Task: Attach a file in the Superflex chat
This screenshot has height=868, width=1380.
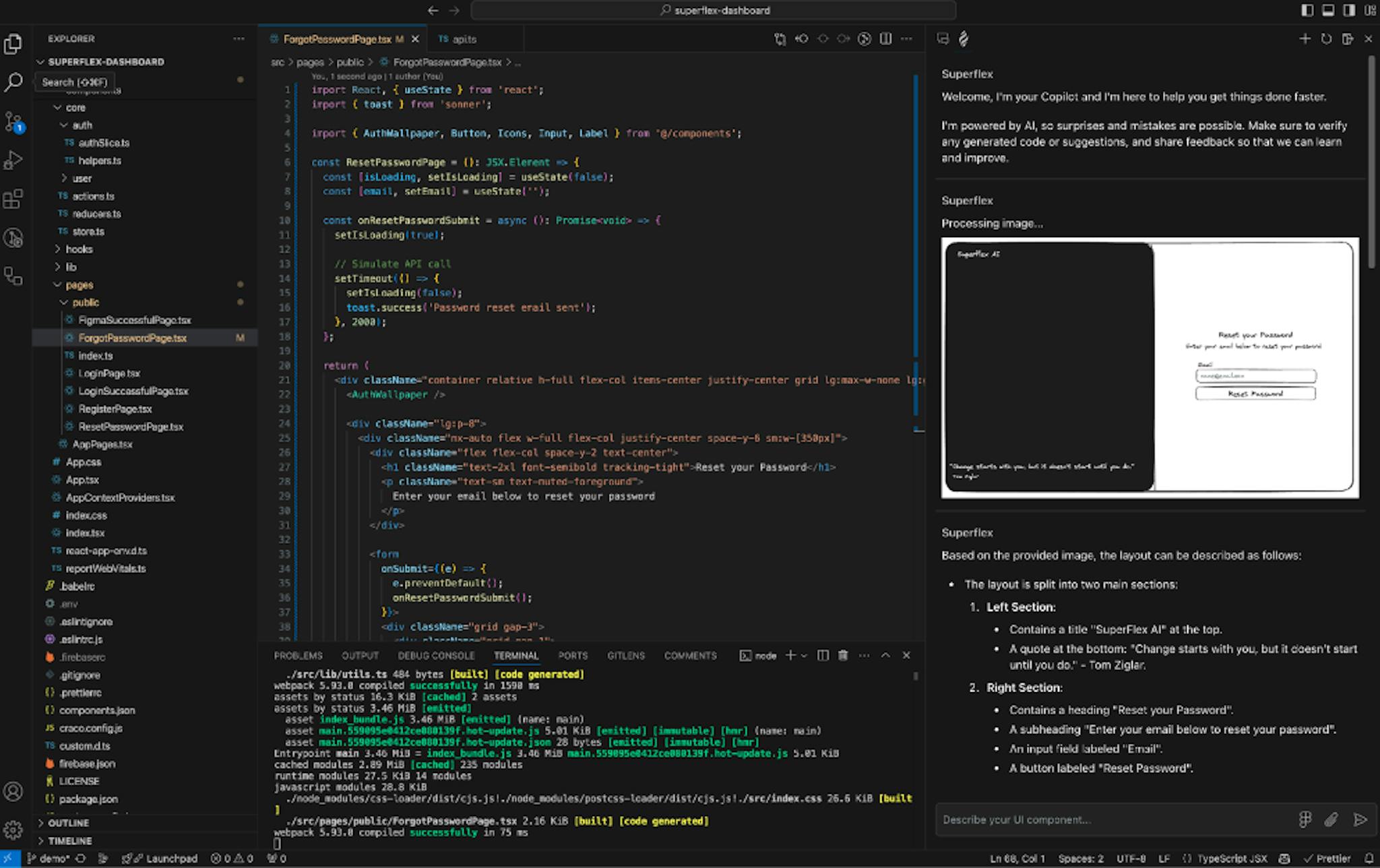Action: pyautogui.click(x=1329, y=820)
